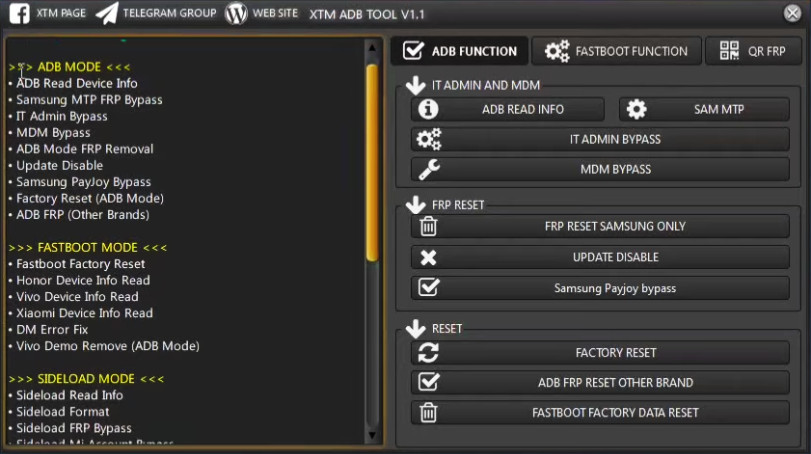811x454 pixels.
Task: Click the XTM PAGE link text
Action: [61, 13]
